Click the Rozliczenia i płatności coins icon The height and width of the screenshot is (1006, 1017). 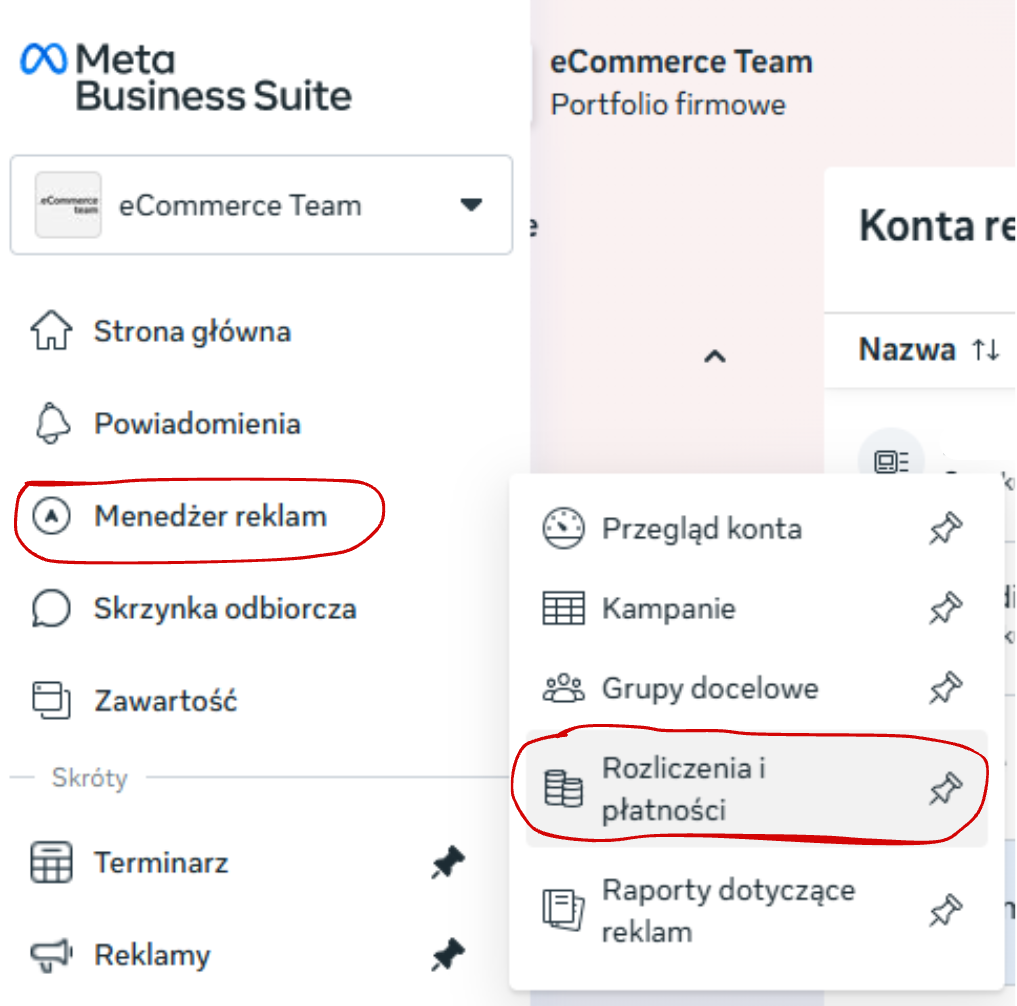pyautogui.click(x=566, y=789)
